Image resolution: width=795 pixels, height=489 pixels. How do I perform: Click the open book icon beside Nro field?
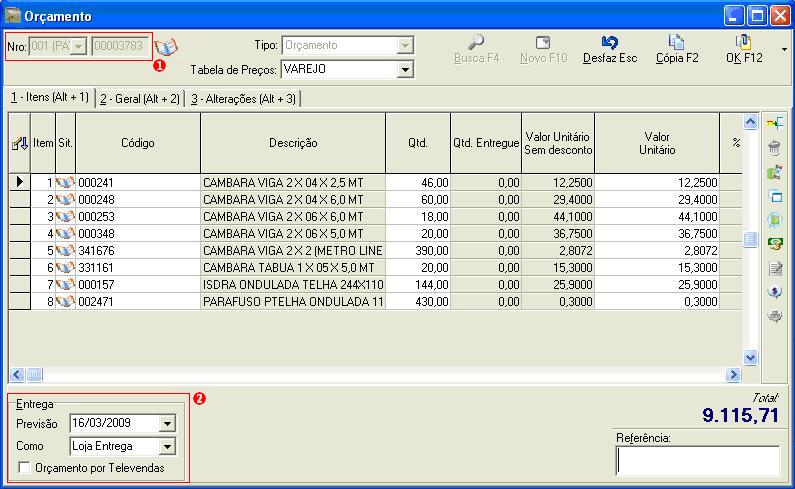pos(166,48)
